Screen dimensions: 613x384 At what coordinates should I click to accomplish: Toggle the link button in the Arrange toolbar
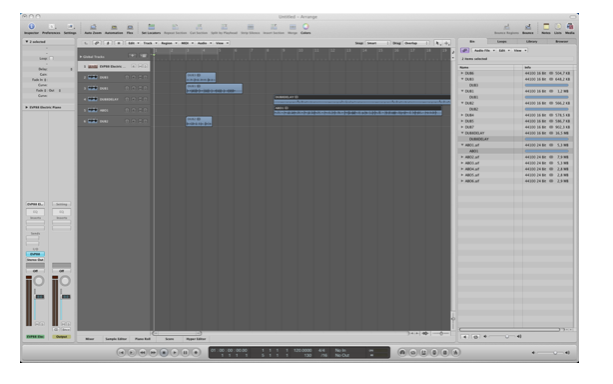(x=97, y=43)
